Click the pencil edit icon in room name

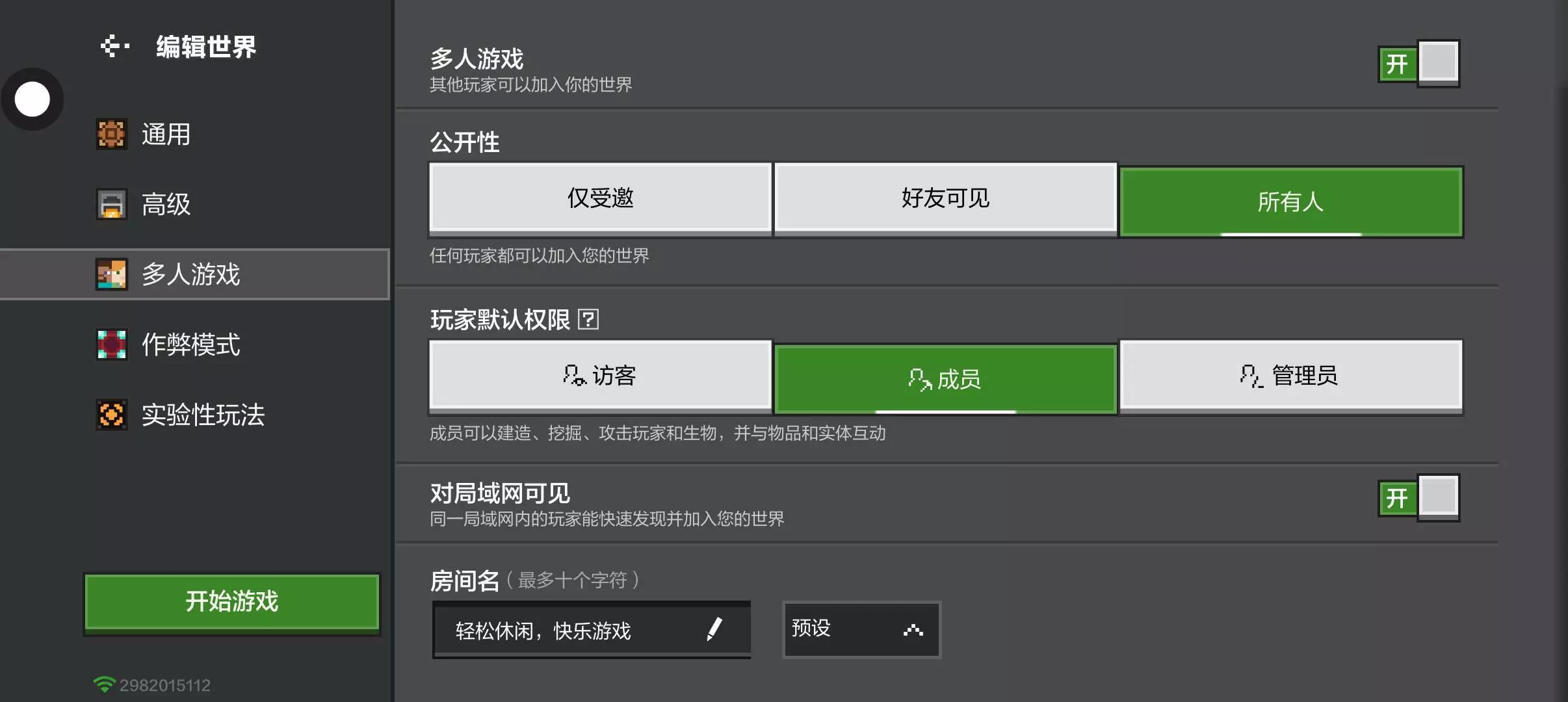coord(714,629)
